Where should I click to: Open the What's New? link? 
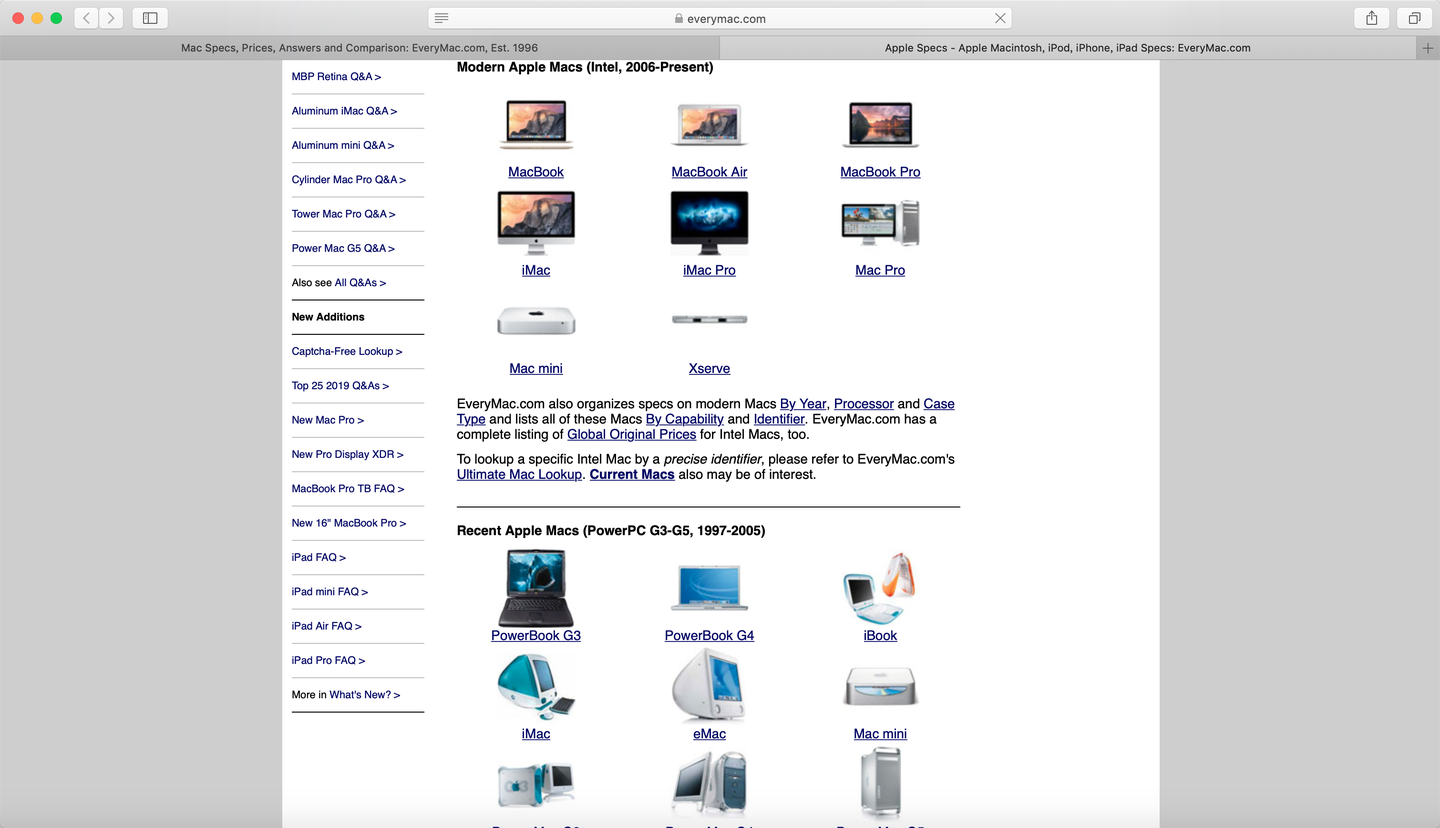(x=365, y=695)
